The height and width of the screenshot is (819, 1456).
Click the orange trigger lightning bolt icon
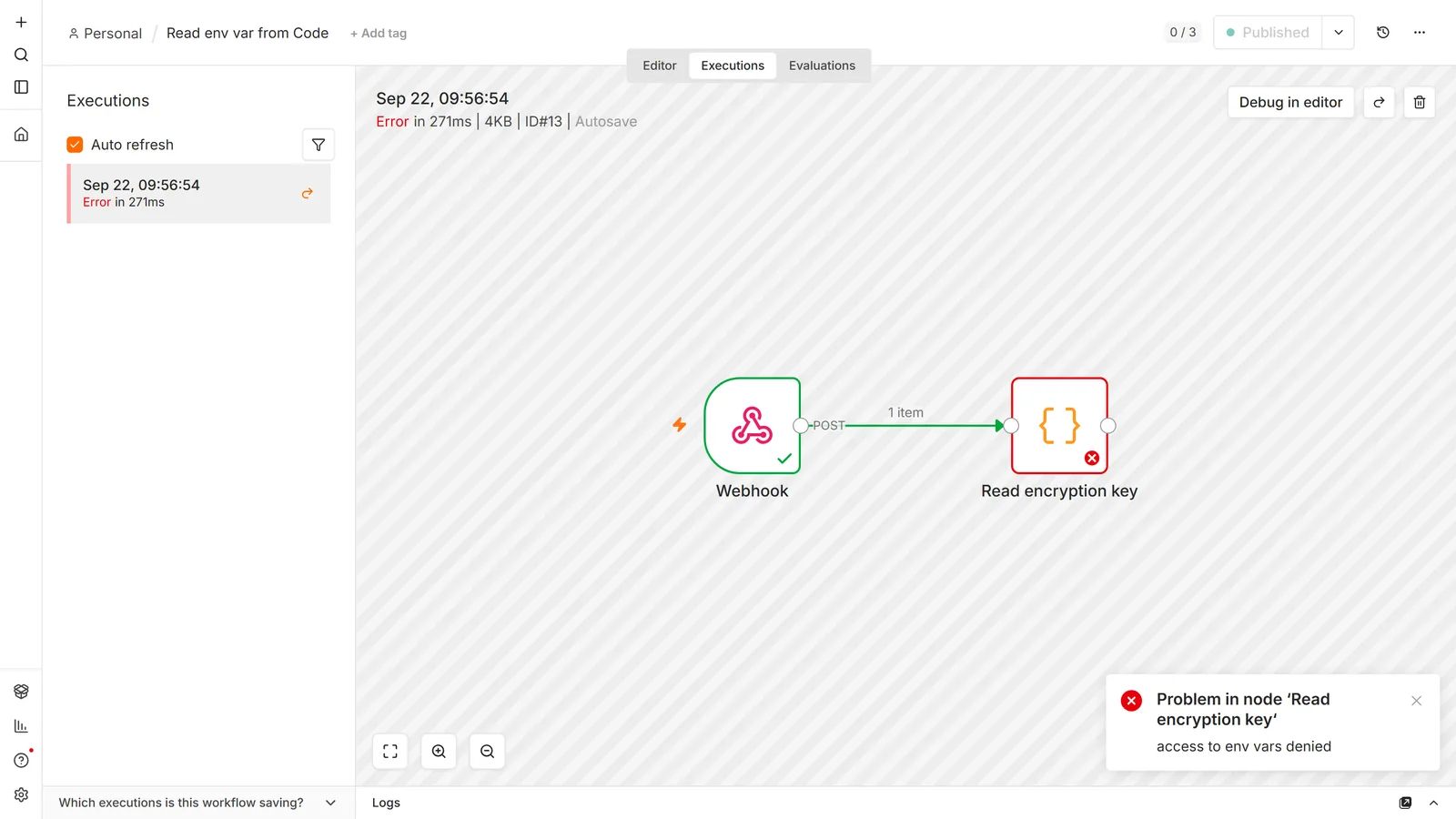(679, 425)
